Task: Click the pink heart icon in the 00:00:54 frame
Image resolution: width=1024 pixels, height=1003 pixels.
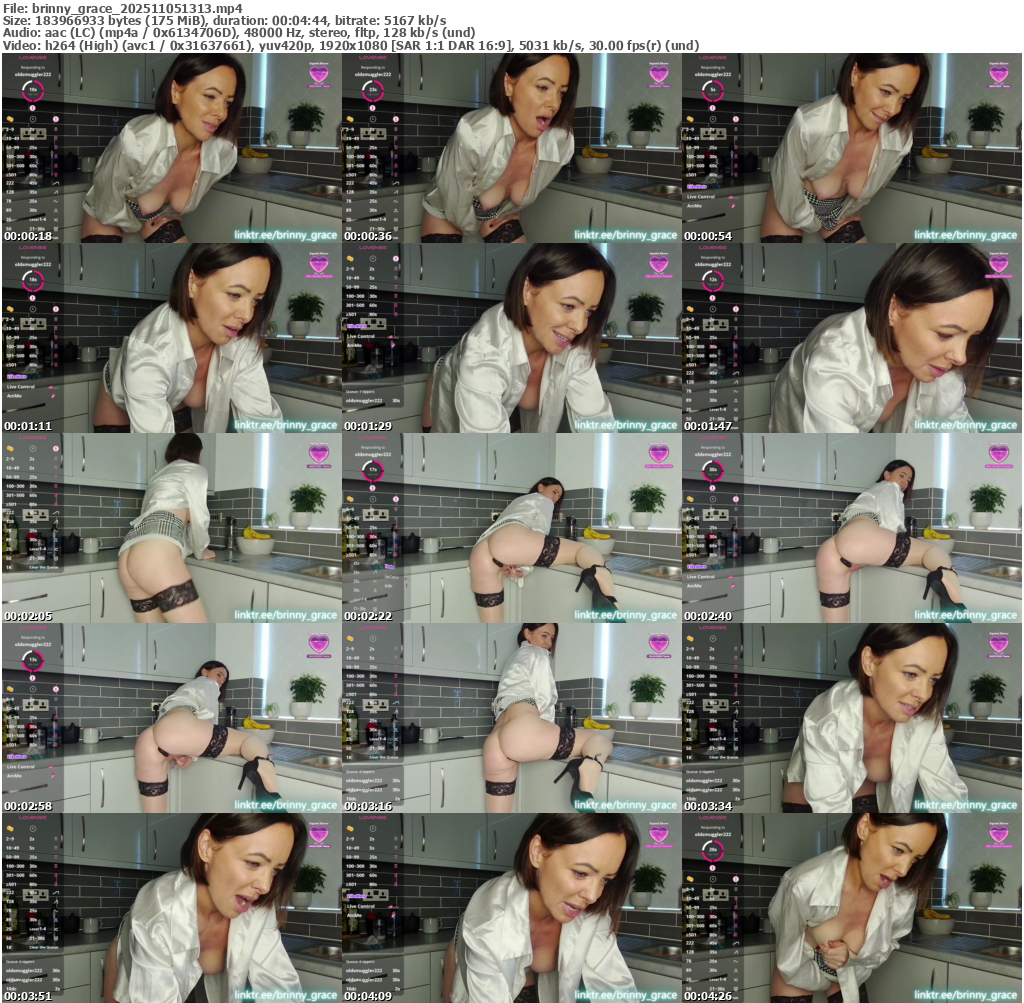Action: [x=998, y=73]
